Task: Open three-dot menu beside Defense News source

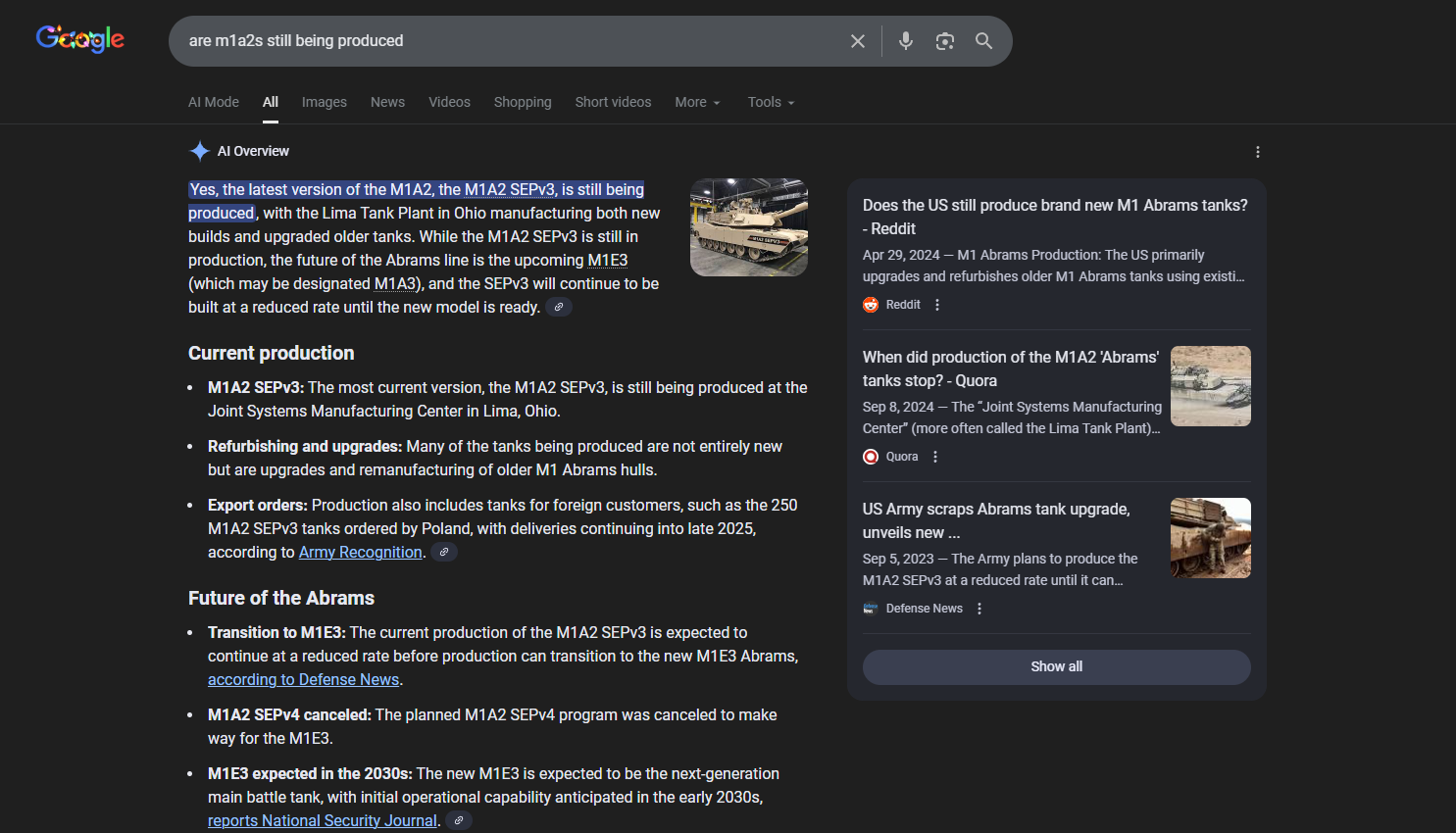Action: tap(979, 609)
